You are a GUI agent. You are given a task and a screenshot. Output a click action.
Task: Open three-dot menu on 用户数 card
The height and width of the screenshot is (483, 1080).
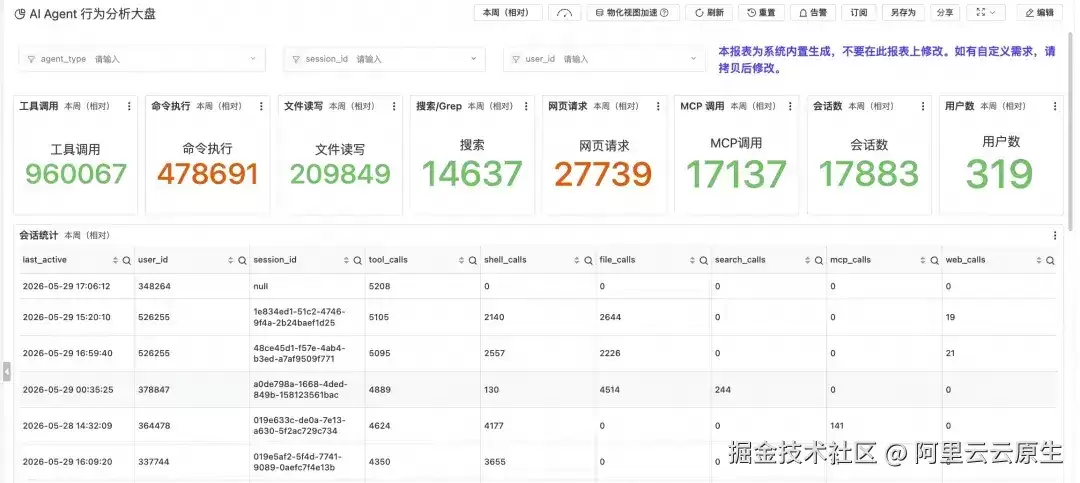coord(1055,106)
